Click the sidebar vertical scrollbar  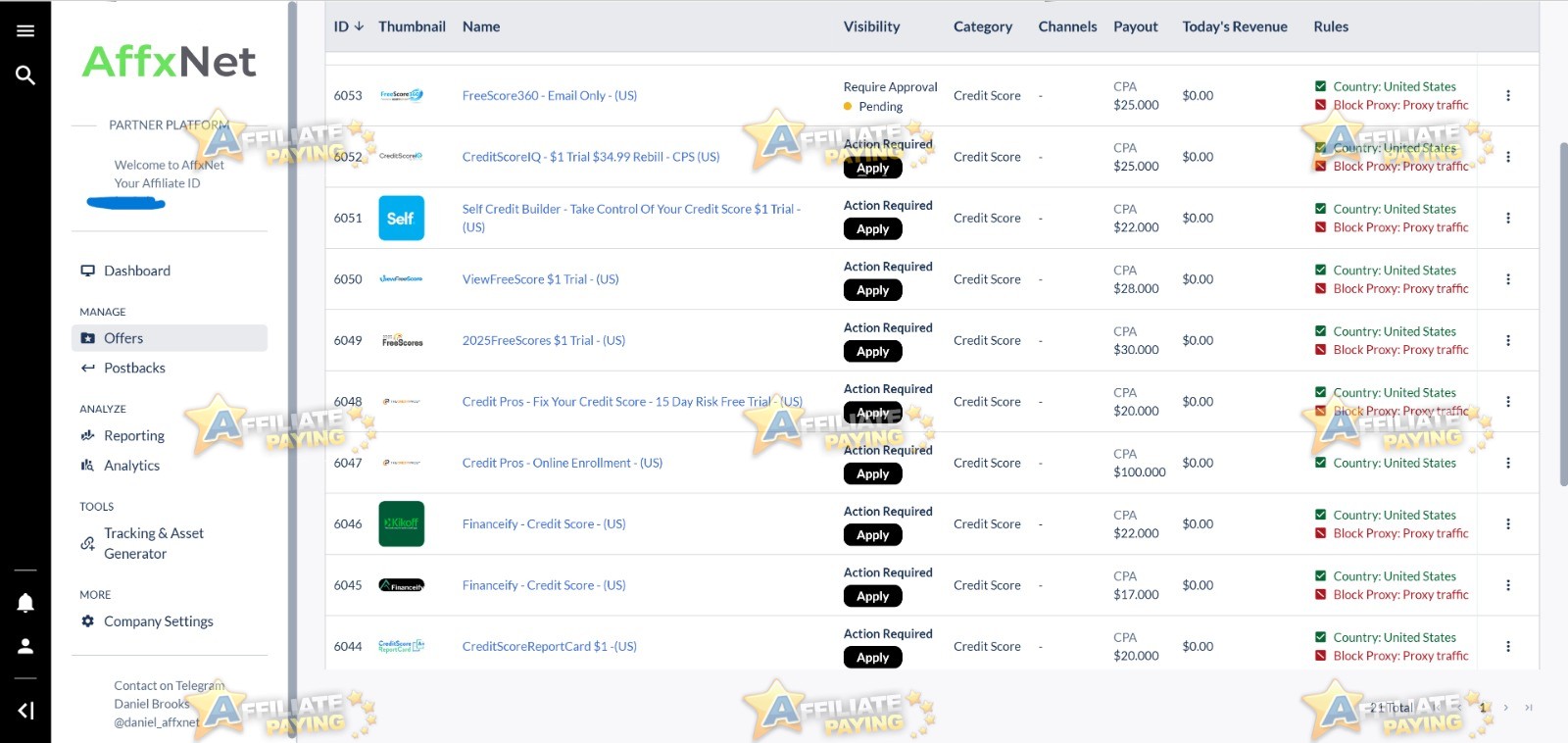pos(292,371)
